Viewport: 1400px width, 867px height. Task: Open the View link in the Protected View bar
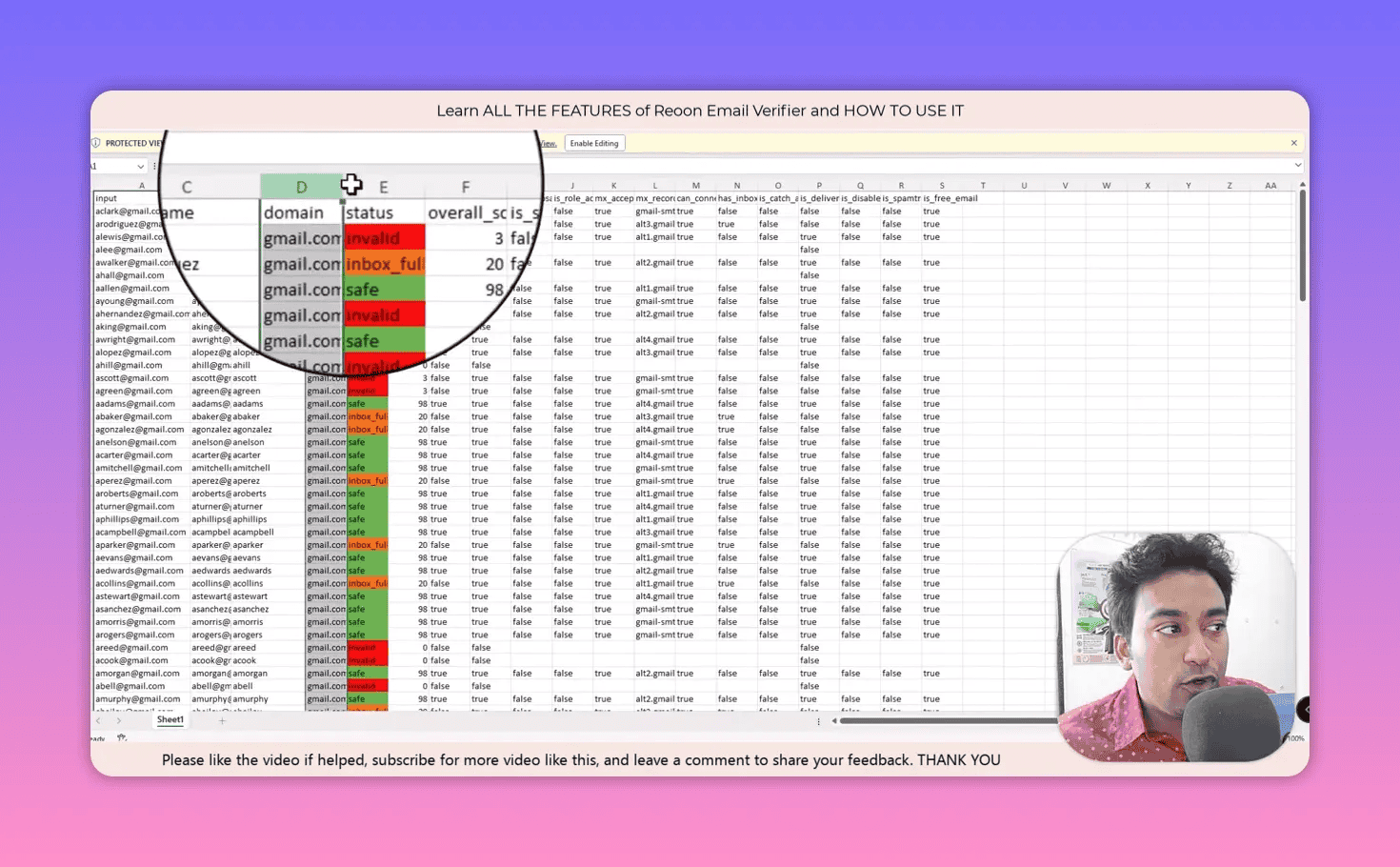(x=548, y=143)
